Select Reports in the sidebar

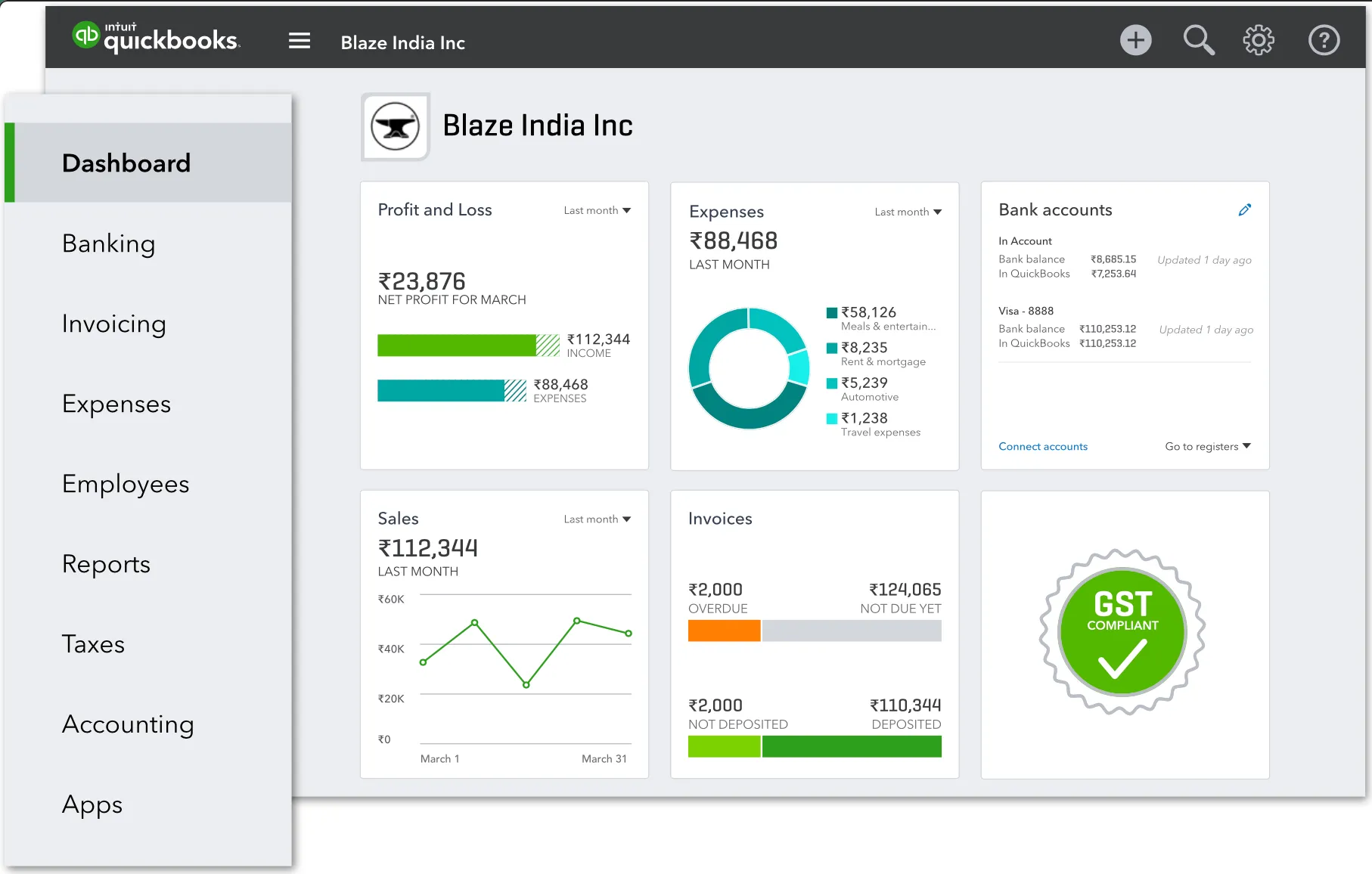coord(106,564)
